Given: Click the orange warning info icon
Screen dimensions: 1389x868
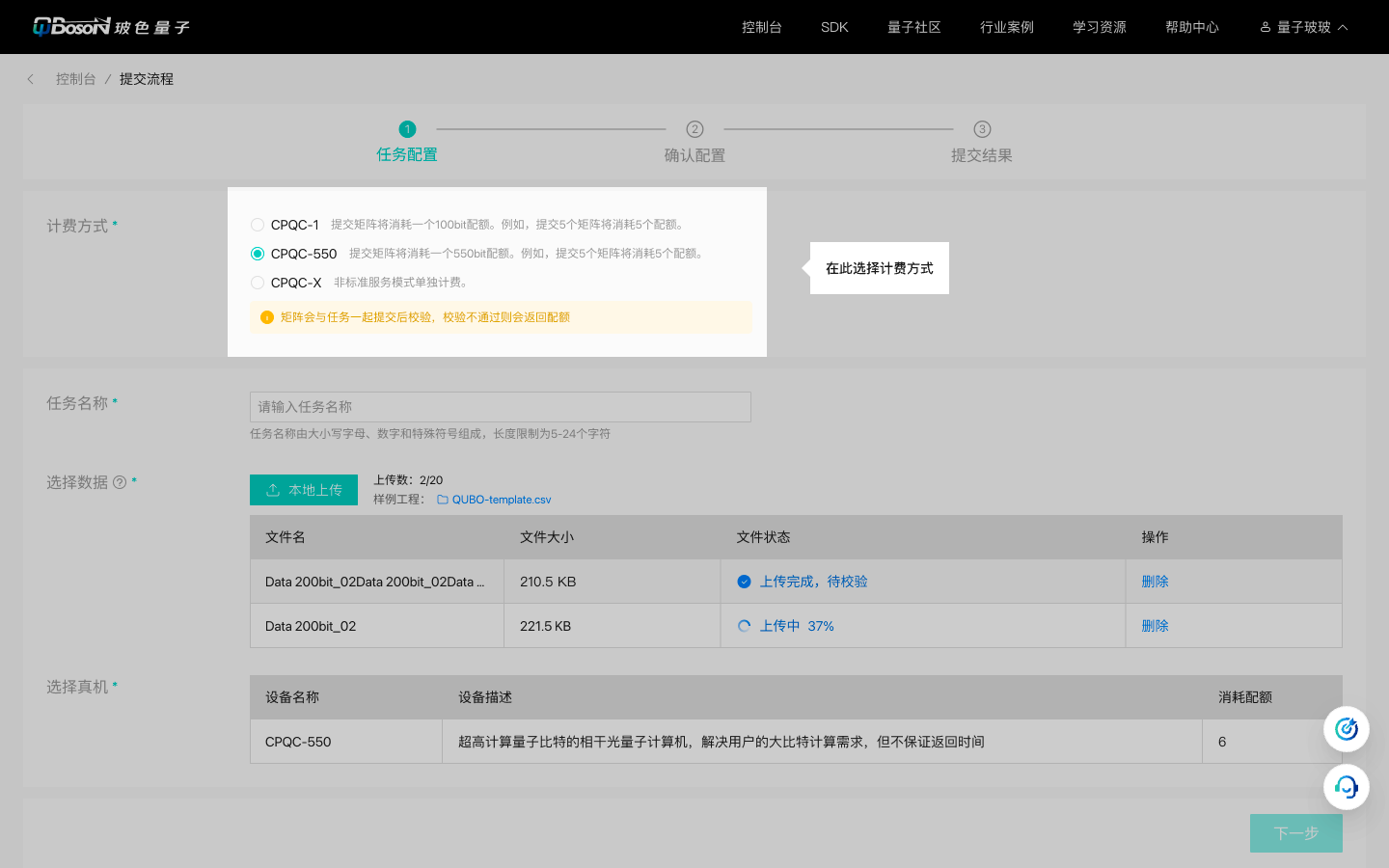Looking at the screenshot, I should point(267,317).
